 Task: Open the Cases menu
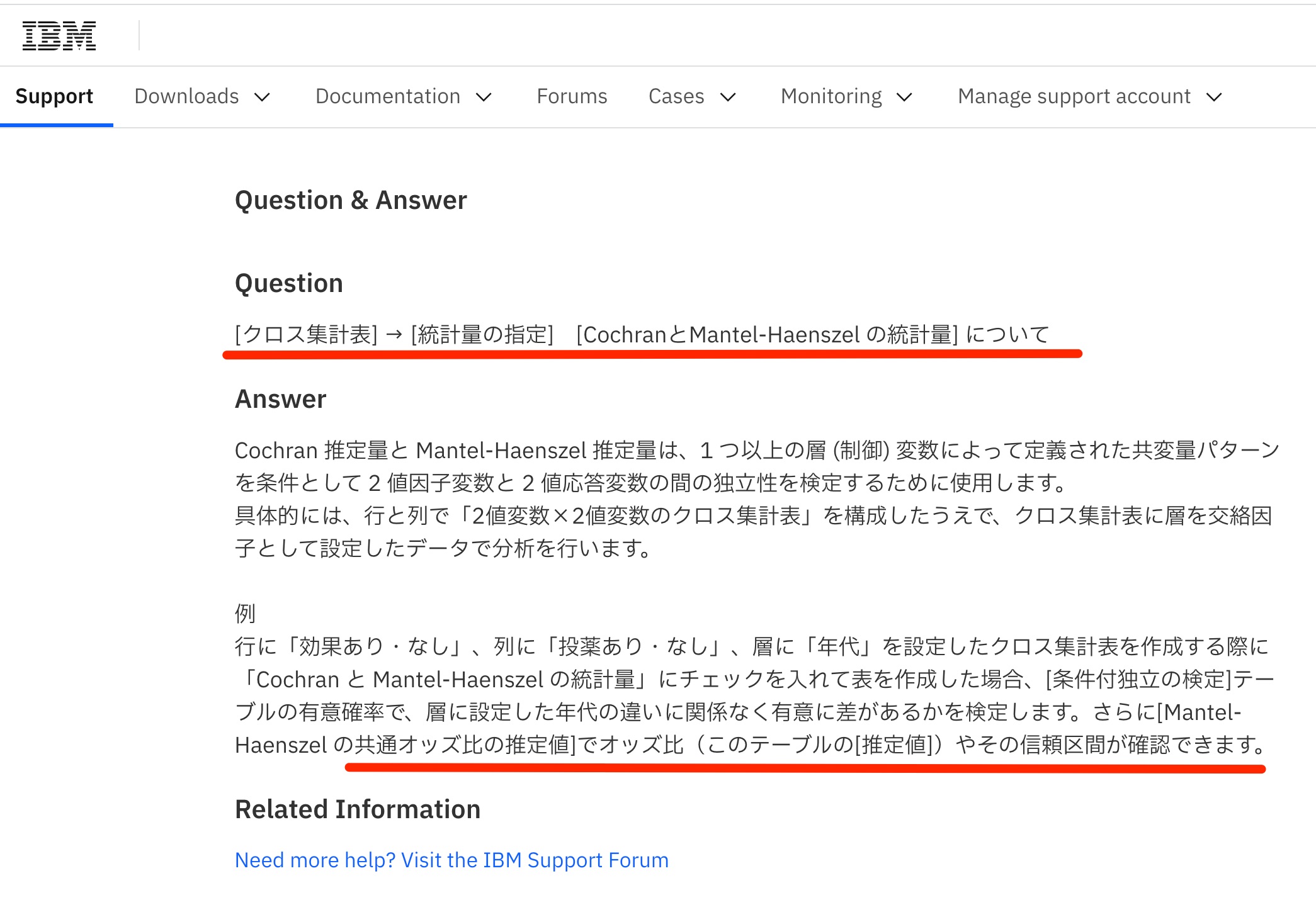tap(676, 96)
